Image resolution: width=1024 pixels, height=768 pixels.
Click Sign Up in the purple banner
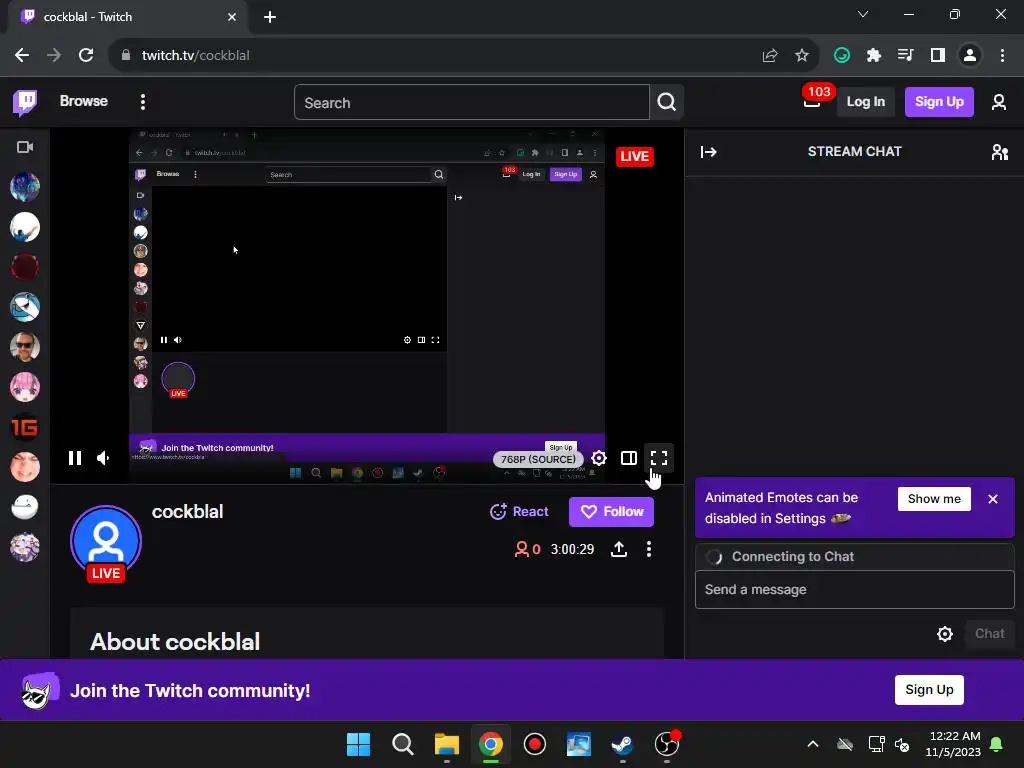pos(929,690)
